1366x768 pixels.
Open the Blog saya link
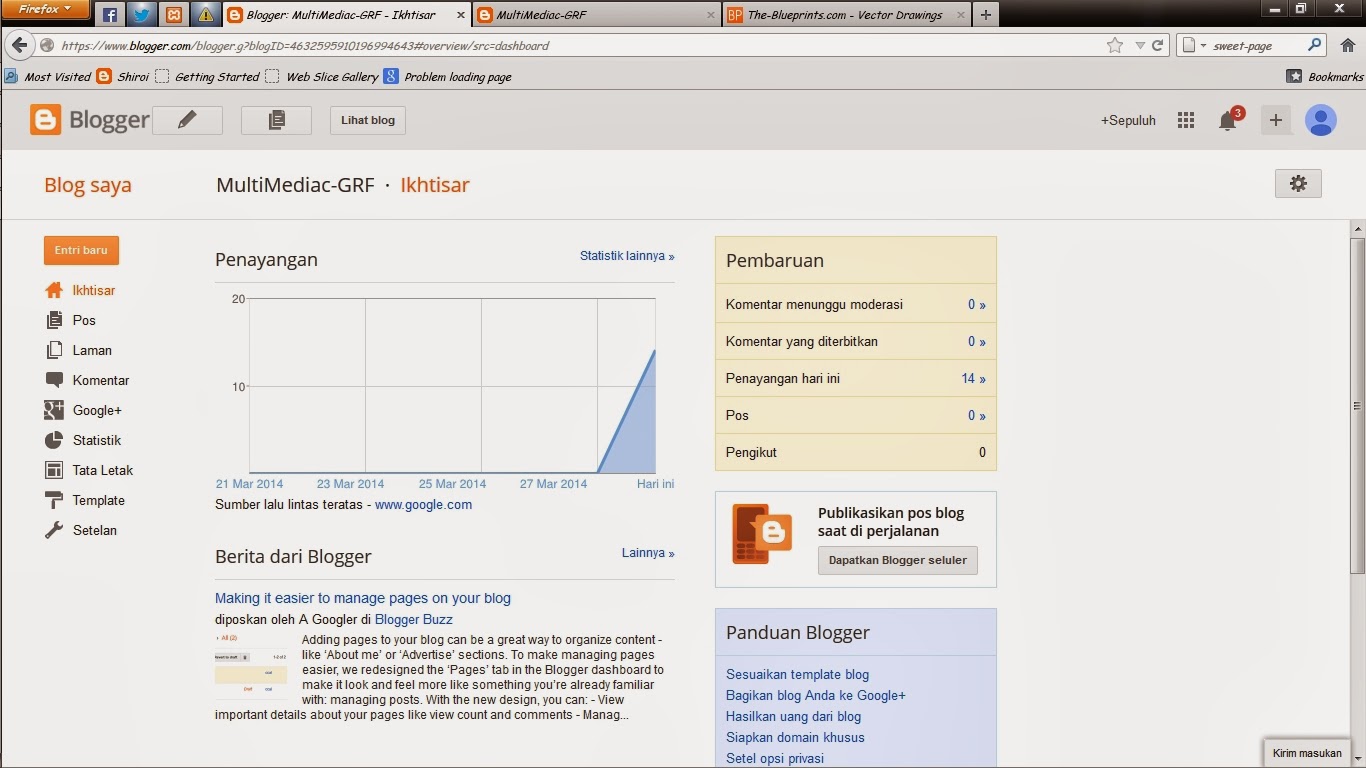pos(88,185)
